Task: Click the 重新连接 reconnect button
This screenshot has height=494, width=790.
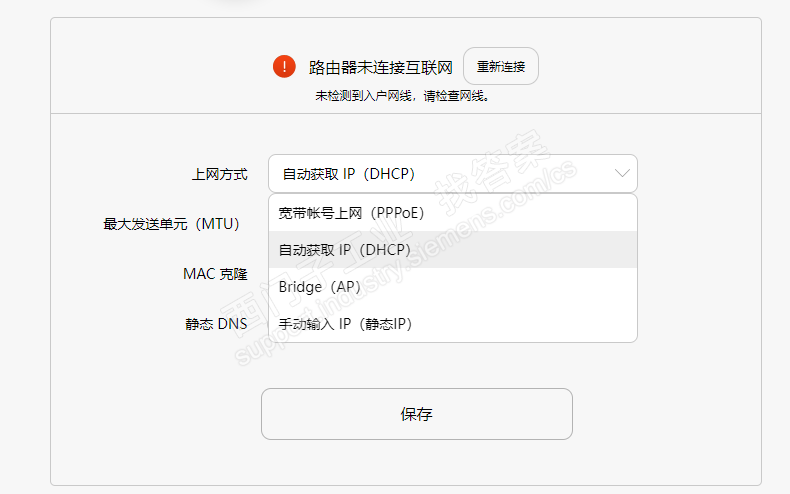Action: point(500,67)
